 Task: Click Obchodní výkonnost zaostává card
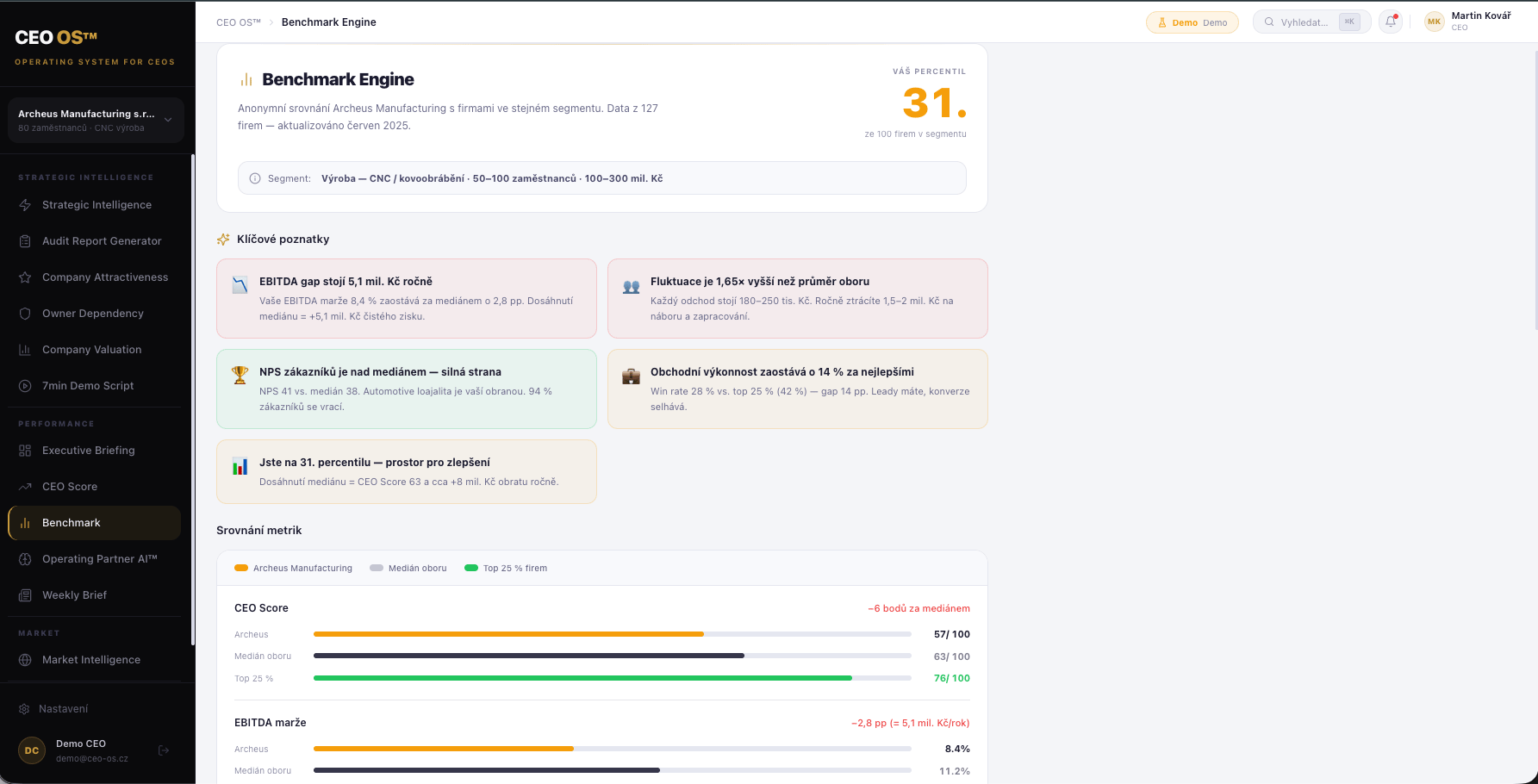click(798, 389)
